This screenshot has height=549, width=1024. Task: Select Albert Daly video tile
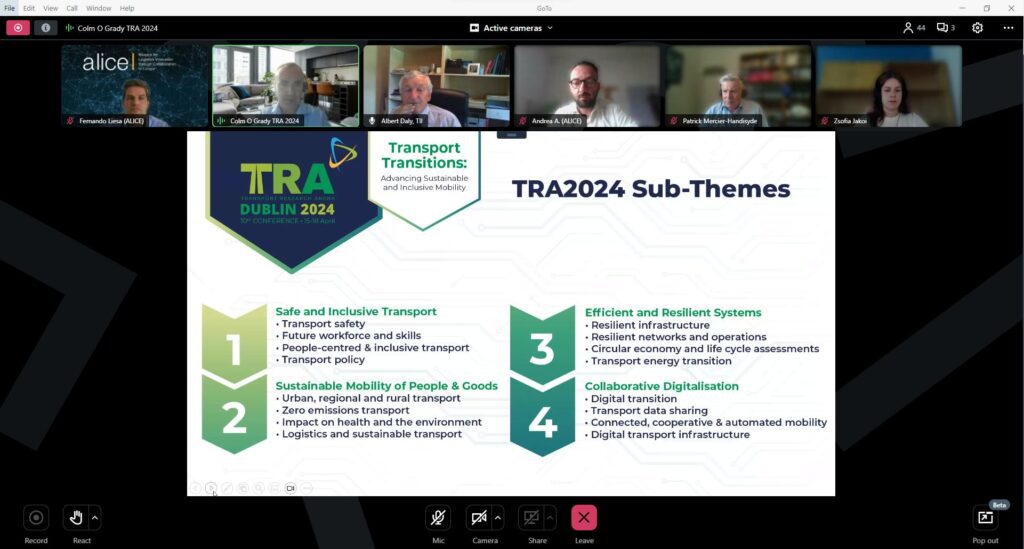436,86
